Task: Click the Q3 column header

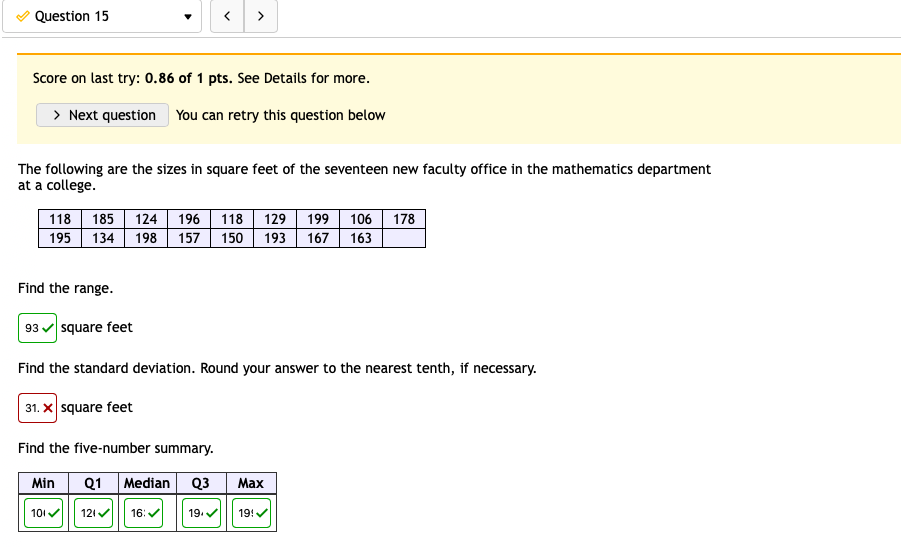Action: coord(201,483)
